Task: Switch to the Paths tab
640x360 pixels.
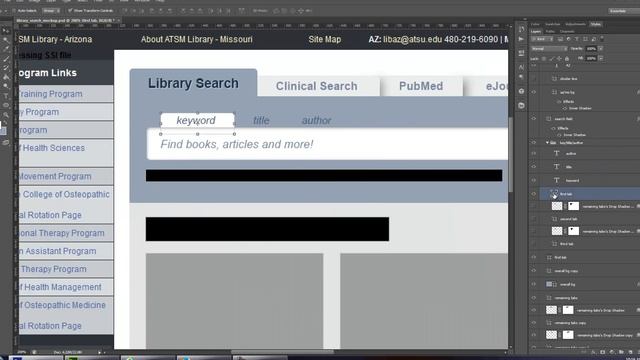Action: [550, 31]
